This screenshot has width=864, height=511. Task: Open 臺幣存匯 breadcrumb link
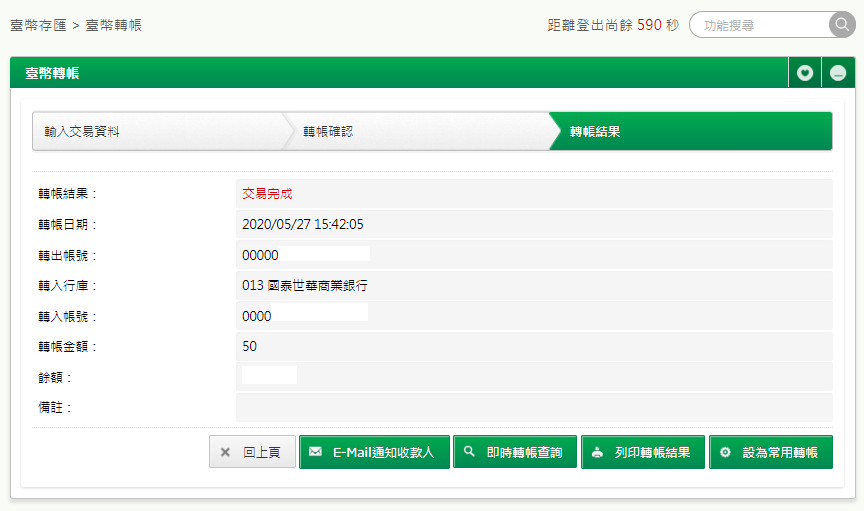[x=39, y=25]
